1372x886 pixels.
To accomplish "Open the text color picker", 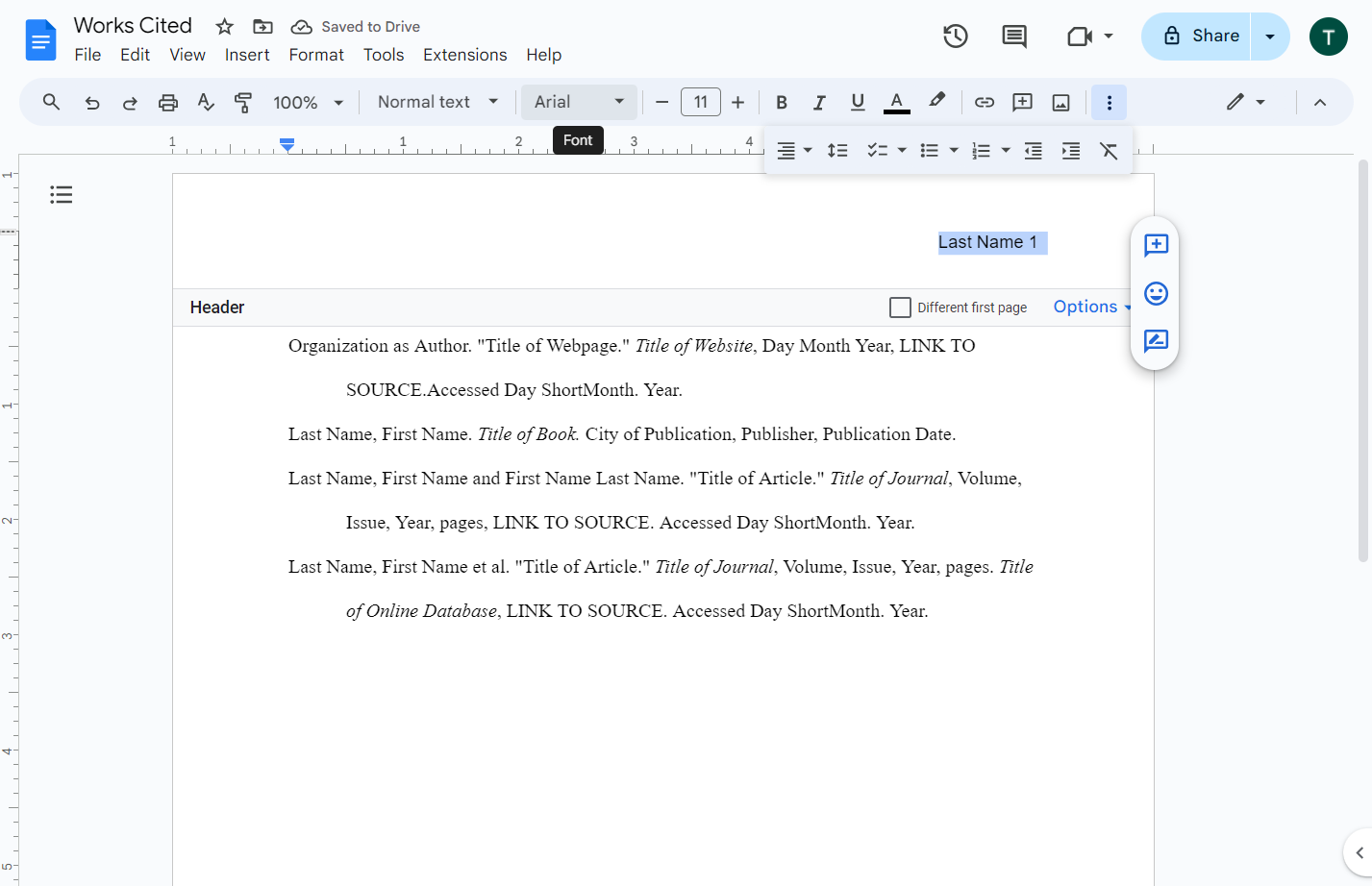I will click(896, 102).
